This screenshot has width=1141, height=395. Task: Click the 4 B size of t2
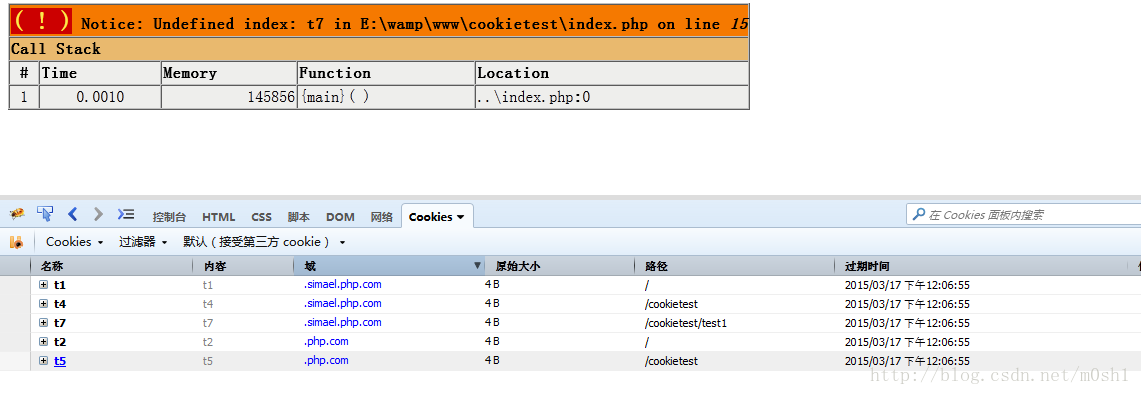[492, 342]
